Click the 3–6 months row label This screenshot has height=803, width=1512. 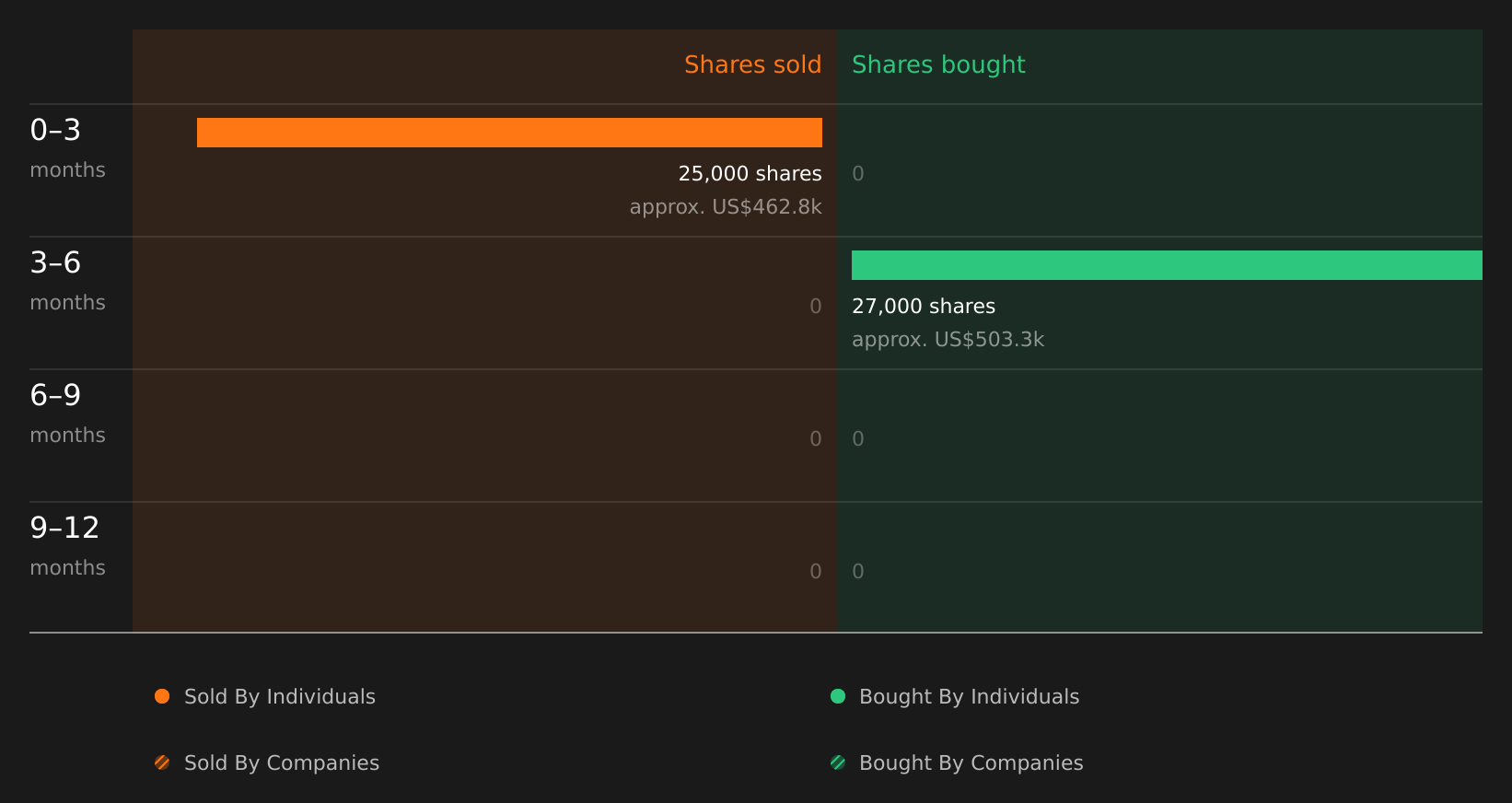[67, 281]
